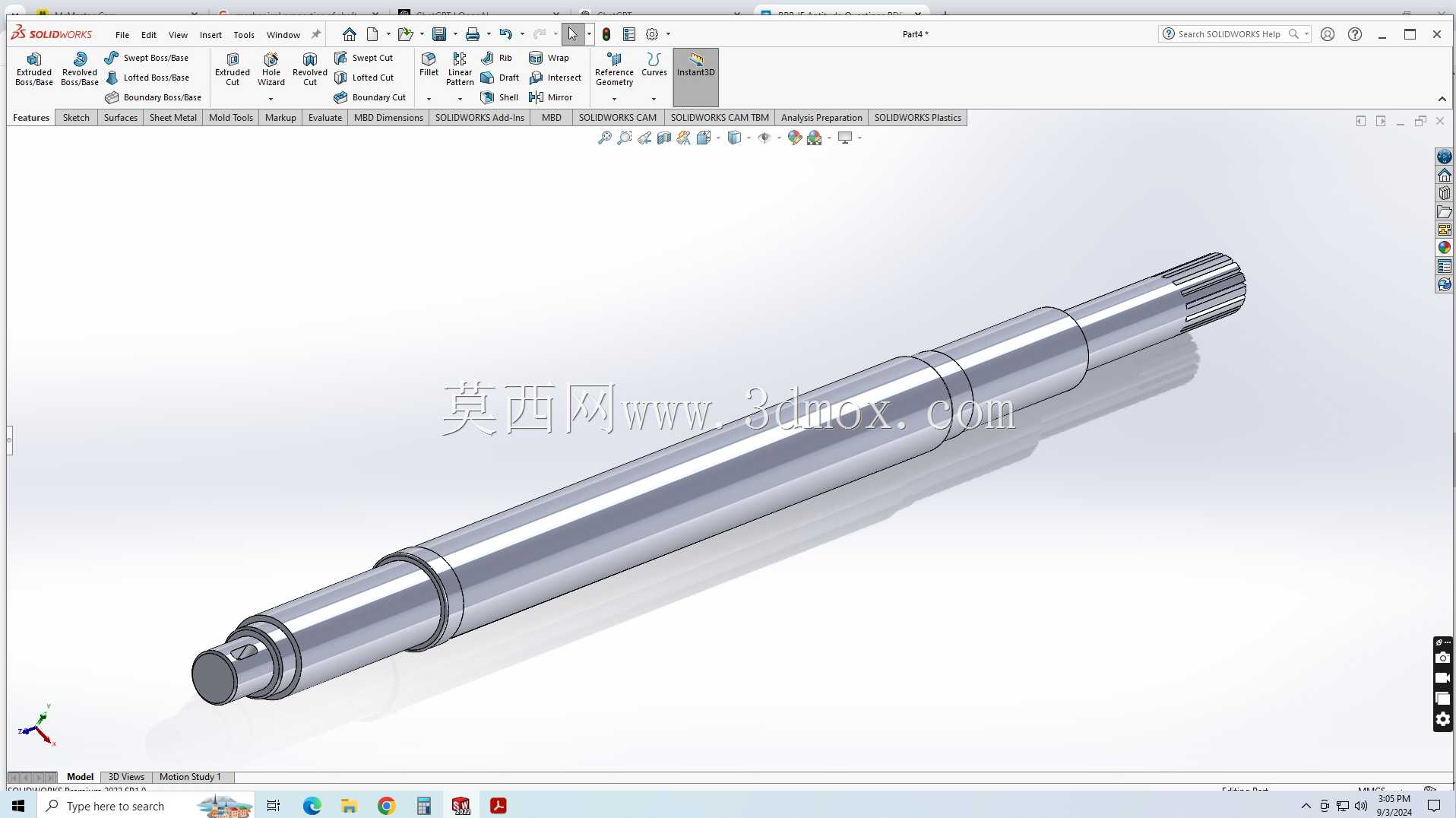Select the Revolved Cut tool
Screen dimensions: 1456x818
click(x=310, y=69)
